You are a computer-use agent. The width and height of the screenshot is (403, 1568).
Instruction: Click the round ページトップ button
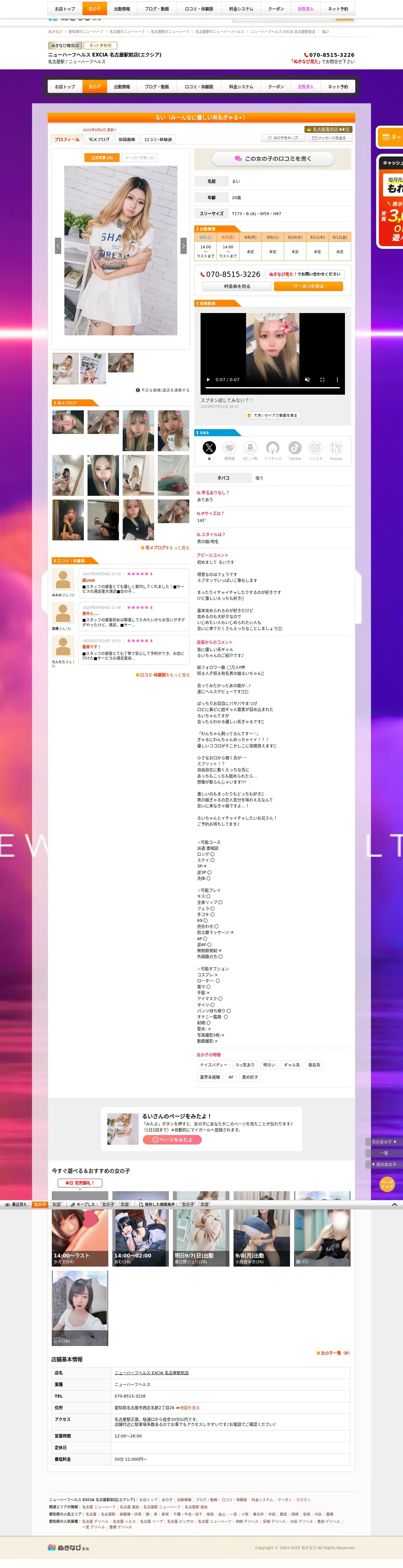[387, 1184]
